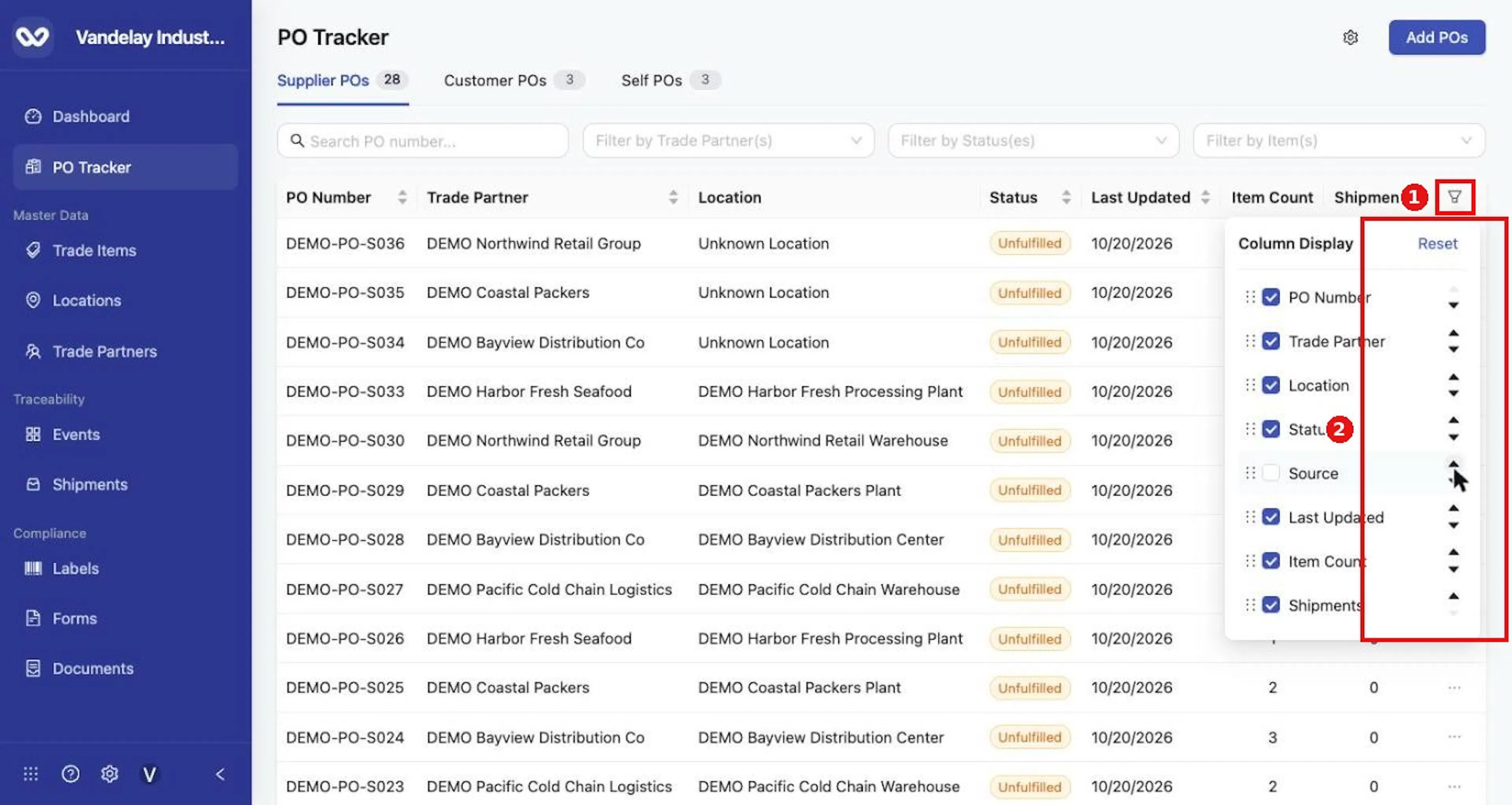The width and height of the screenshot is (1512, 805).
Task: Sort by Status column arrows
Action: point(1067,197)
